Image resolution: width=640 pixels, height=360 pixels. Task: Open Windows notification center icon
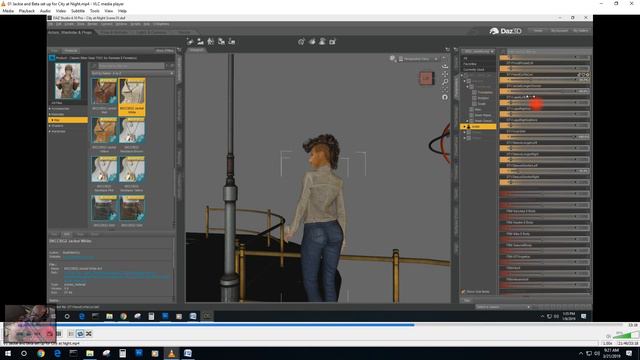tap(629, 353)
